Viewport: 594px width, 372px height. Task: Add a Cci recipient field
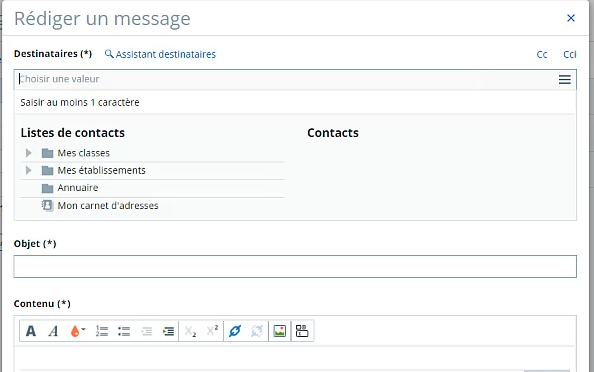(570, 55)
